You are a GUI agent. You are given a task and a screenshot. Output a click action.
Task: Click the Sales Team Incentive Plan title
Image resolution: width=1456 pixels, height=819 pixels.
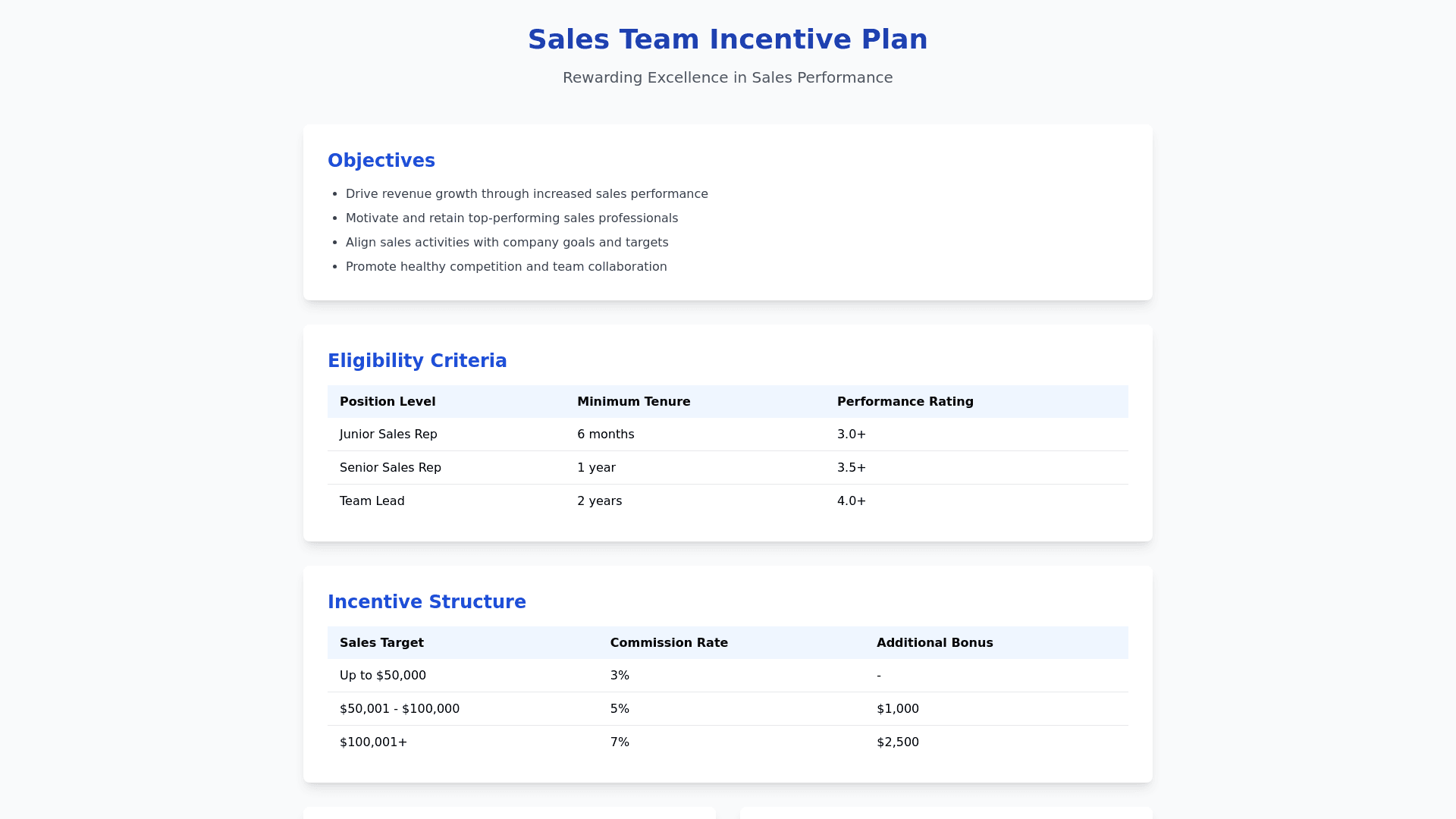pyautogui.click(x=727, y=39)
